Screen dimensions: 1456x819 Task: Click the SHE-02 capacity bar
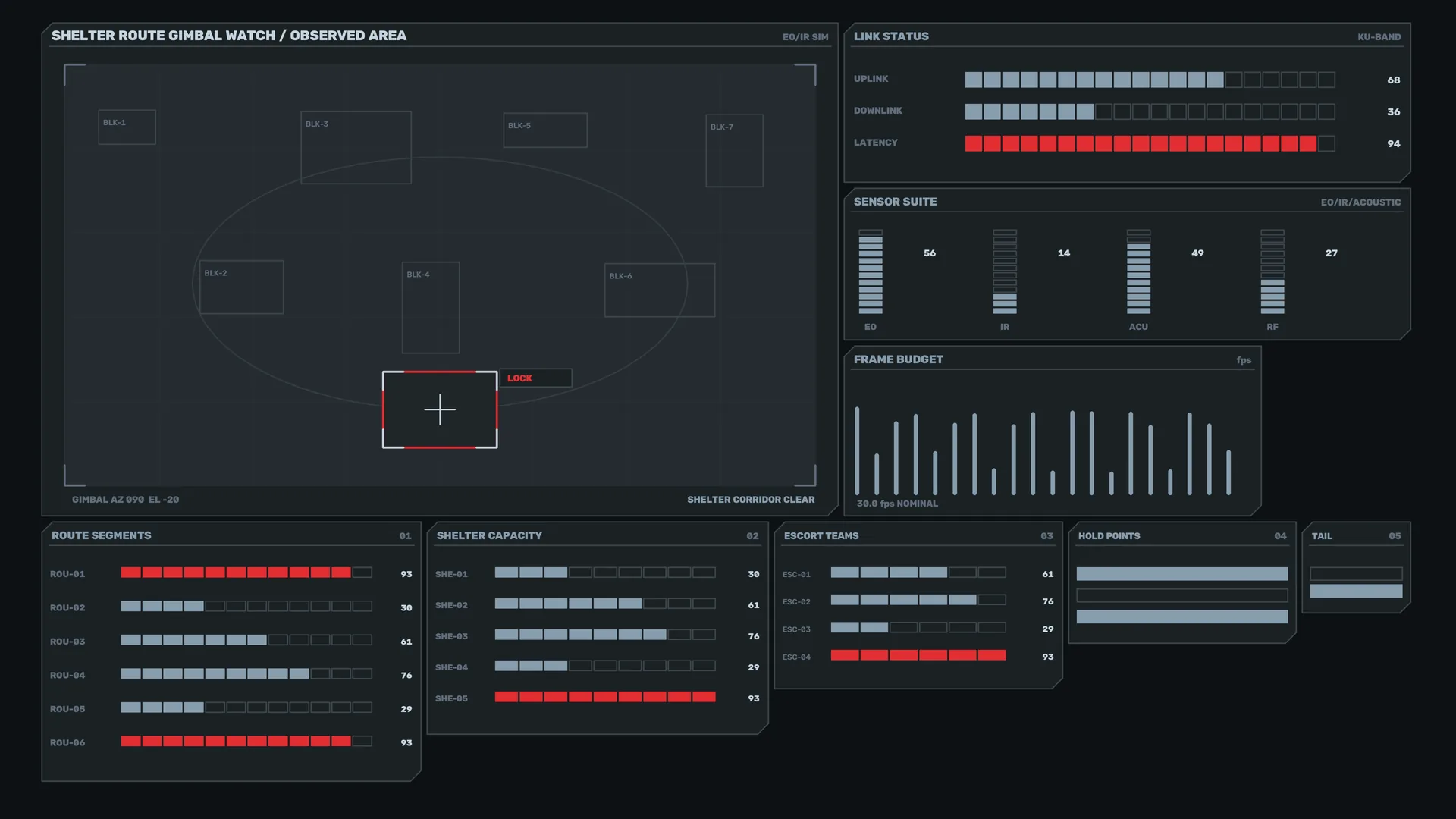(605, 604)
